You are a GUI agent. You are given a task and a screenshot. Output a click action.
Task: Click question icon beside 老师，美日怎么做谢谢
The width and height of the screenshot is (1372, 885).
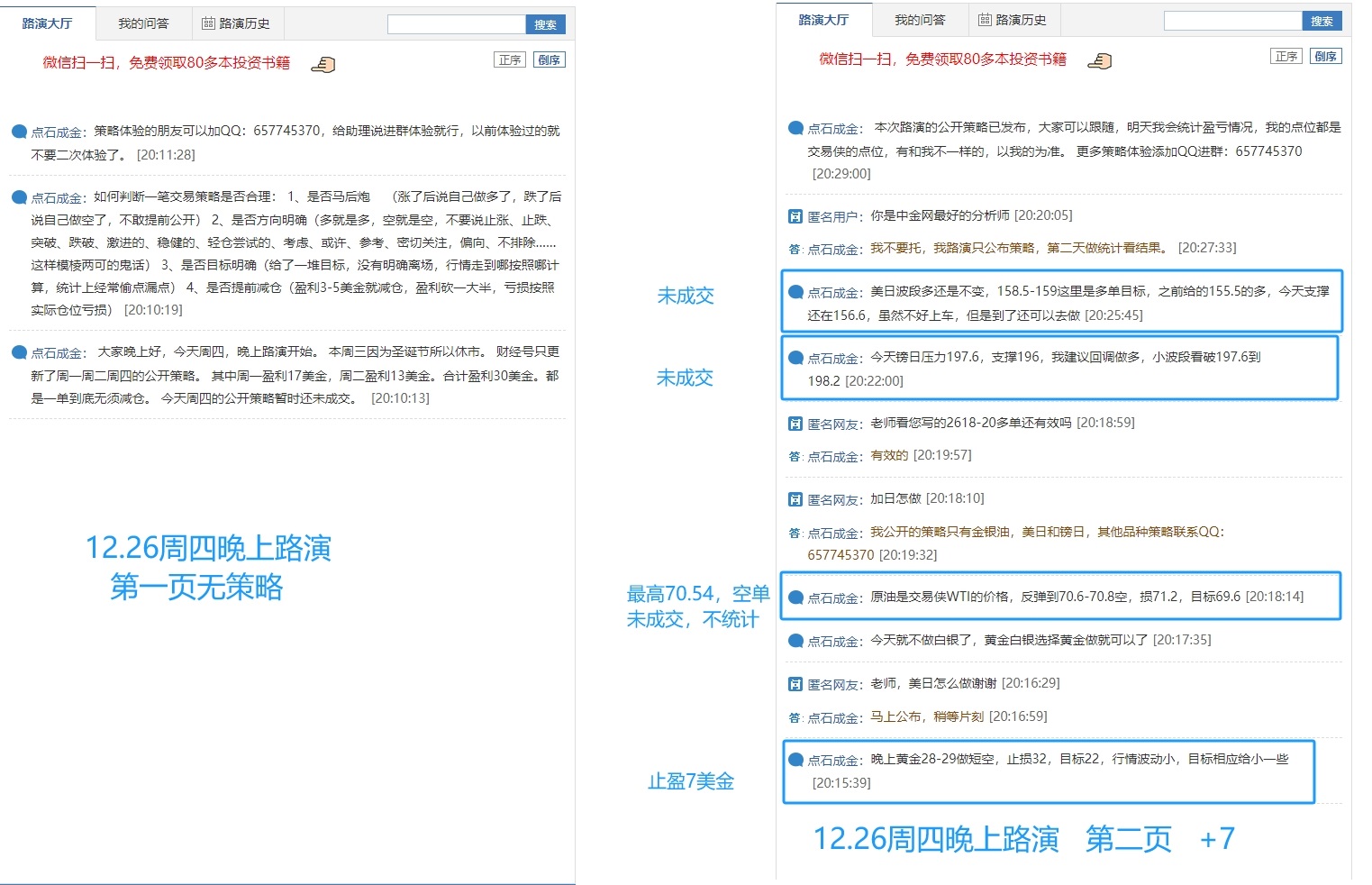pos(795,684)
